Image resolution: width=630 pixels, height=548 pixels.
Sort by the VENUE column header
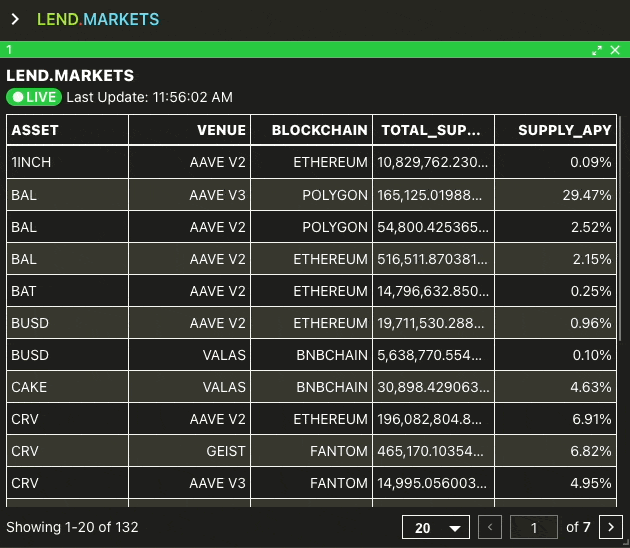point(190,130)
